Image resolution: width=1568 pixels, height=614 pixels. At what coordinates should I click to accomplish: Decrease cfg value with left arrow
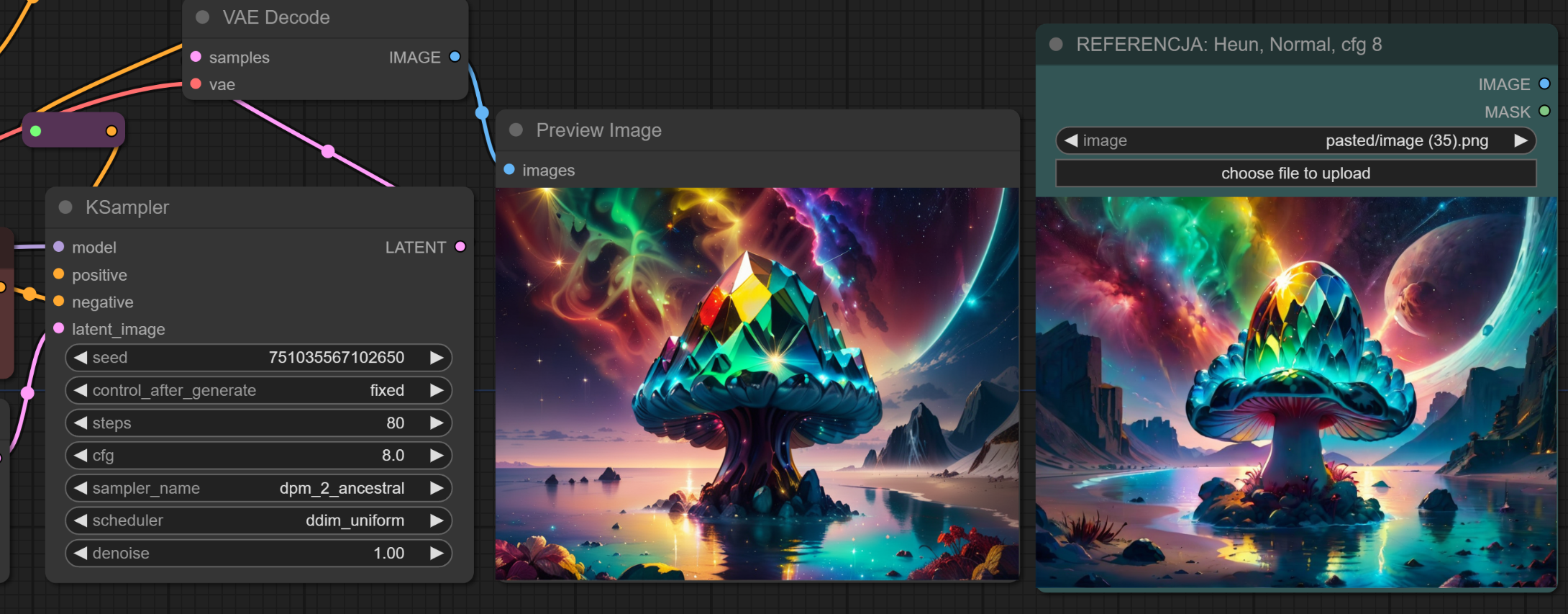pyautogui.click(x=81, y=456)
